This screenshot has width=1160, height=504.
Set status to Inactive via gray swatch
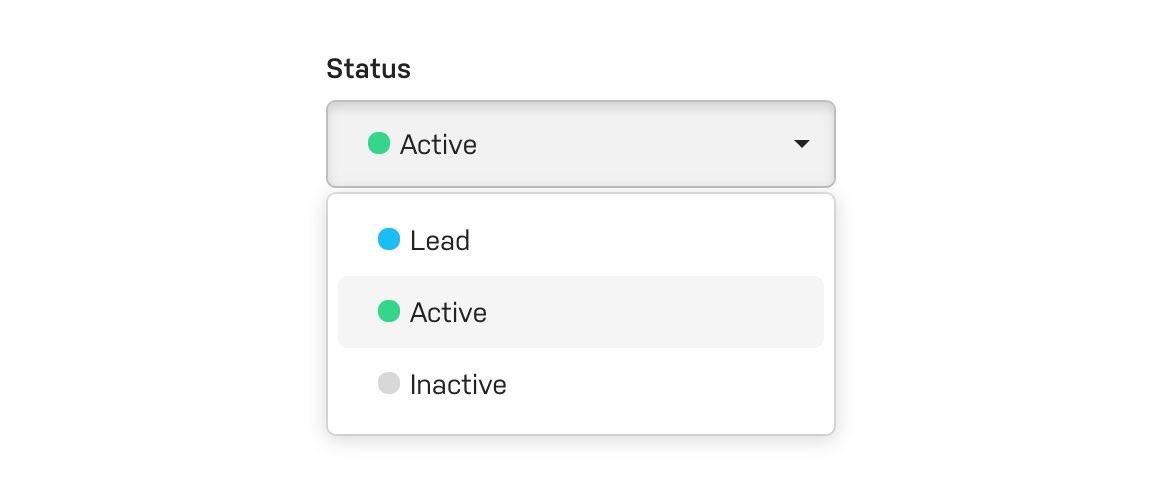[389, 383]
